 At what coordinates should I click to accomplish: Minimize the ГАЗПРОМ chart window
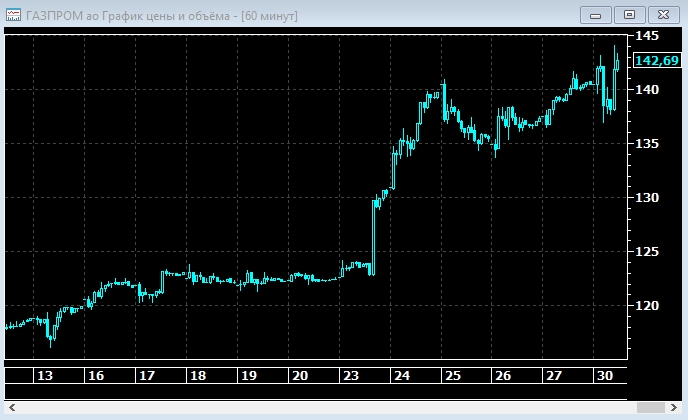(597, 14)
